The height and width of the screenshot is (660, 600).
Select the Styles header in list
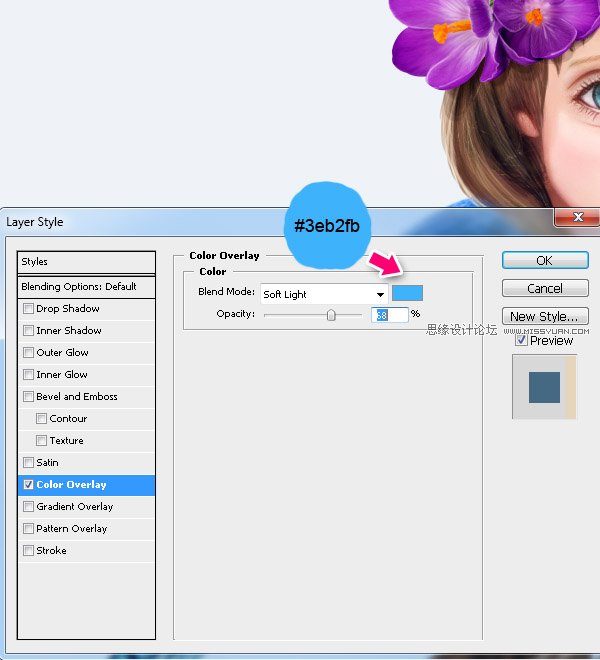tap(87, 262)
